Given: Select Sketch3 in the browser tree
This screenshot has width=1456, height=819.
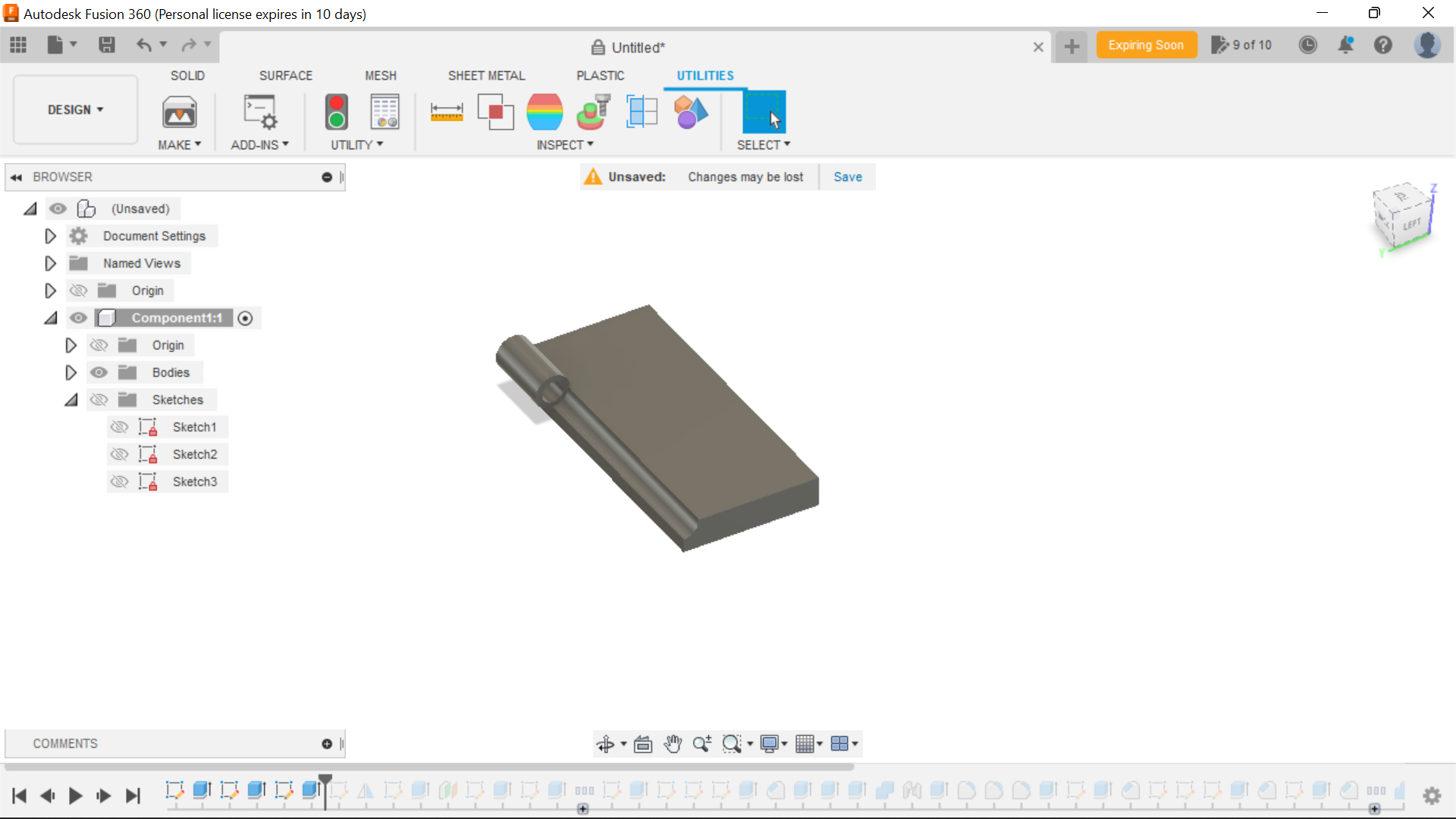Looking at the screenshot, I should pyautogui.click(x=194, y=481).
